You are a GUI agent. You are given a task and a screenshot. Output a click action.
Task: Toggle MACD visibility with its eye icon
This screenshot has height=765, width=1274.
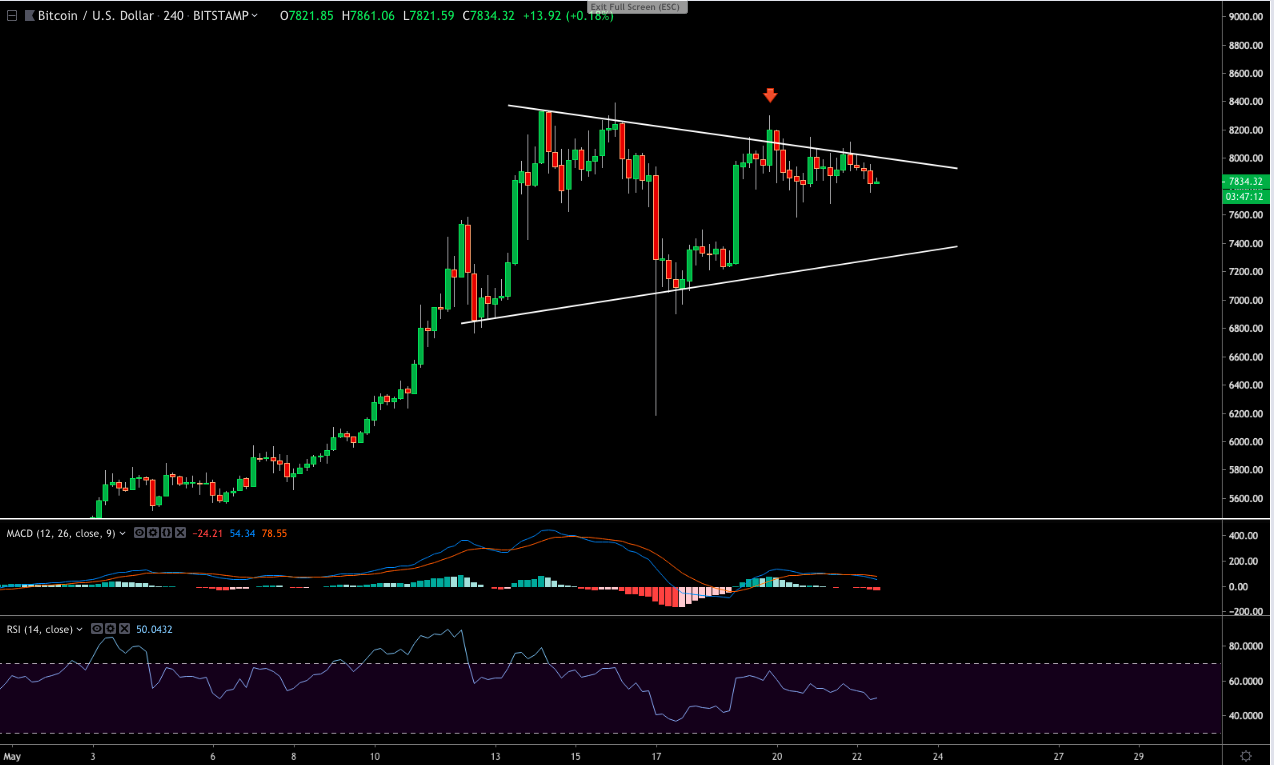tap(140, 533)
